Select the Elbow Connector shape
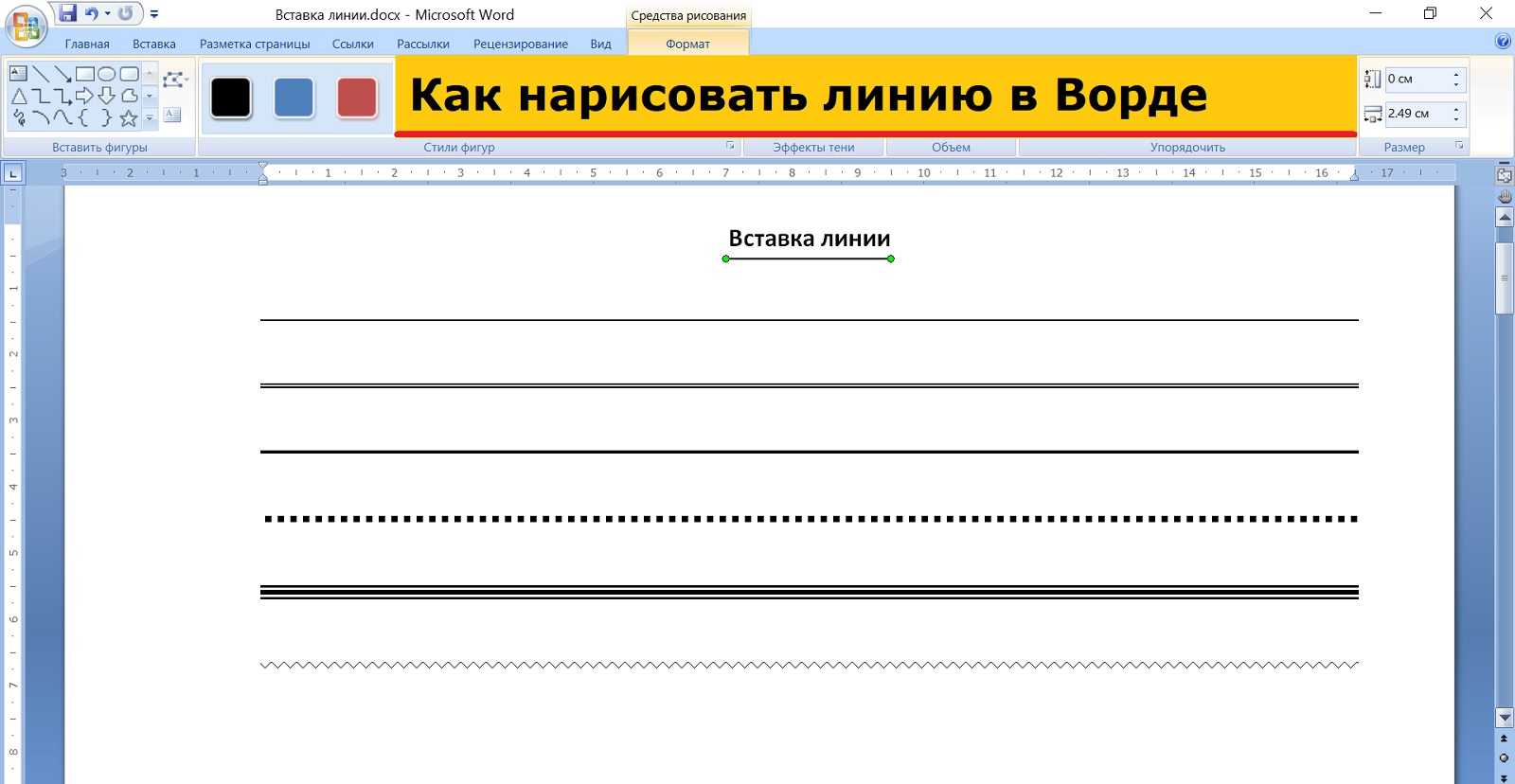The width and height of the screenshot is (1515, 784). pos(41,96)
